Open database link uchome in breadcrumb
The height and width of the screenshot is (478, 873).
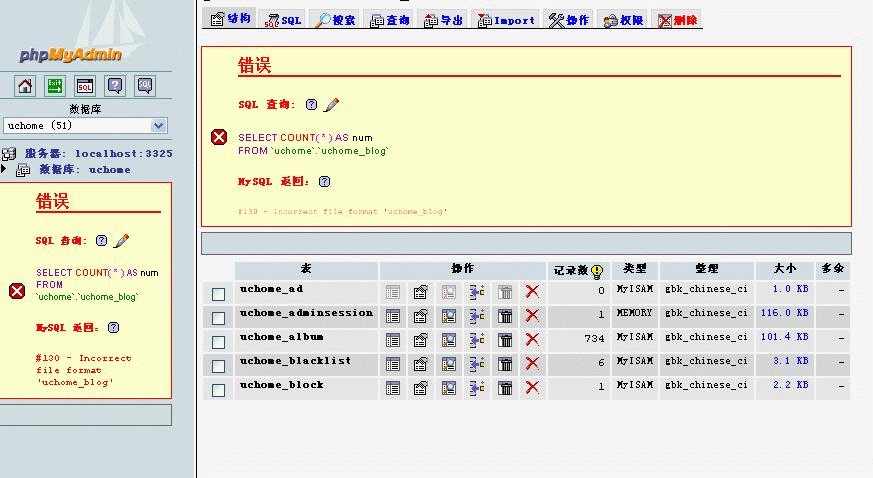(x=110, y=170)
